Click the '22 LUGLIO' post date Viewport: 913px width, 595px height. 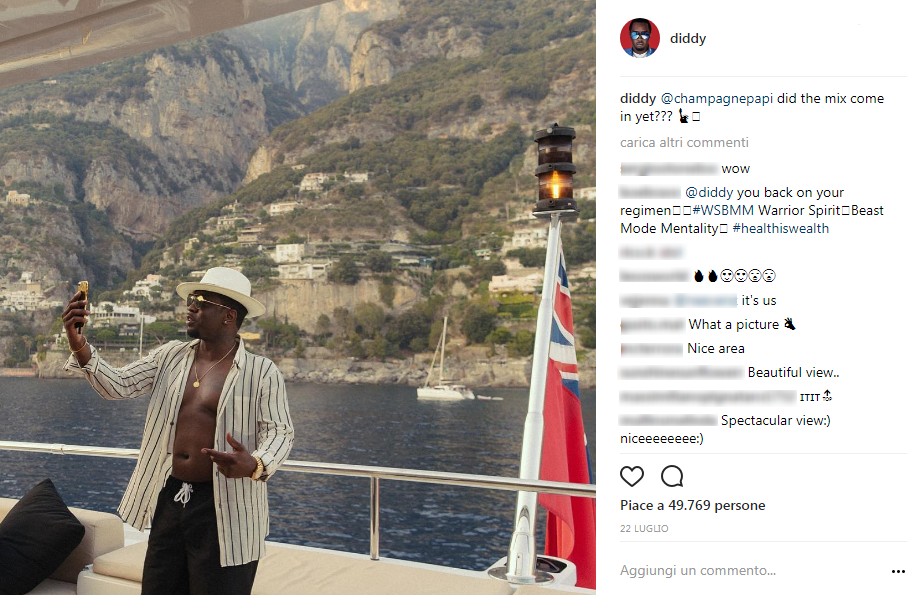(x=644, y=529)
